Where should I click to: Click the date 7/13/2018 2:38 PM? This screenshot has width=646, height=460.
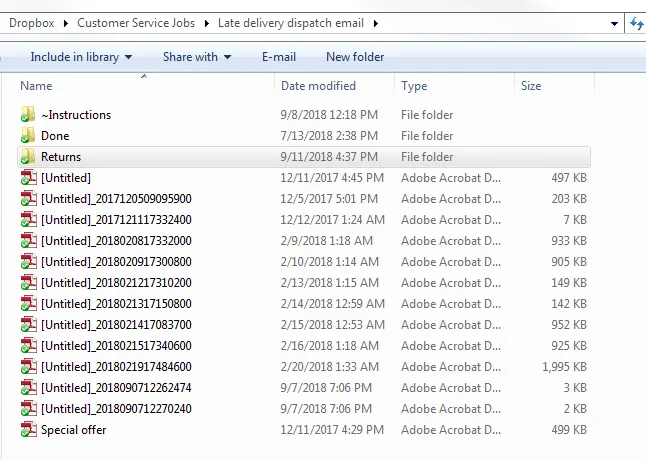329,136
